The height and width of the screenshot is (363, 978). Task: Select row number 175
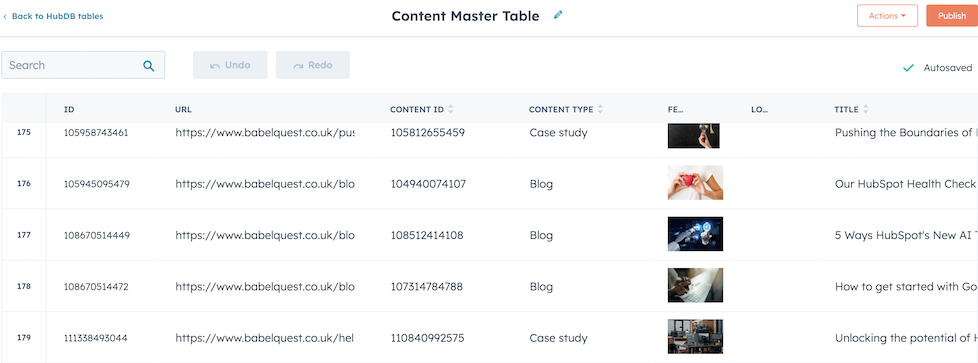24,132
